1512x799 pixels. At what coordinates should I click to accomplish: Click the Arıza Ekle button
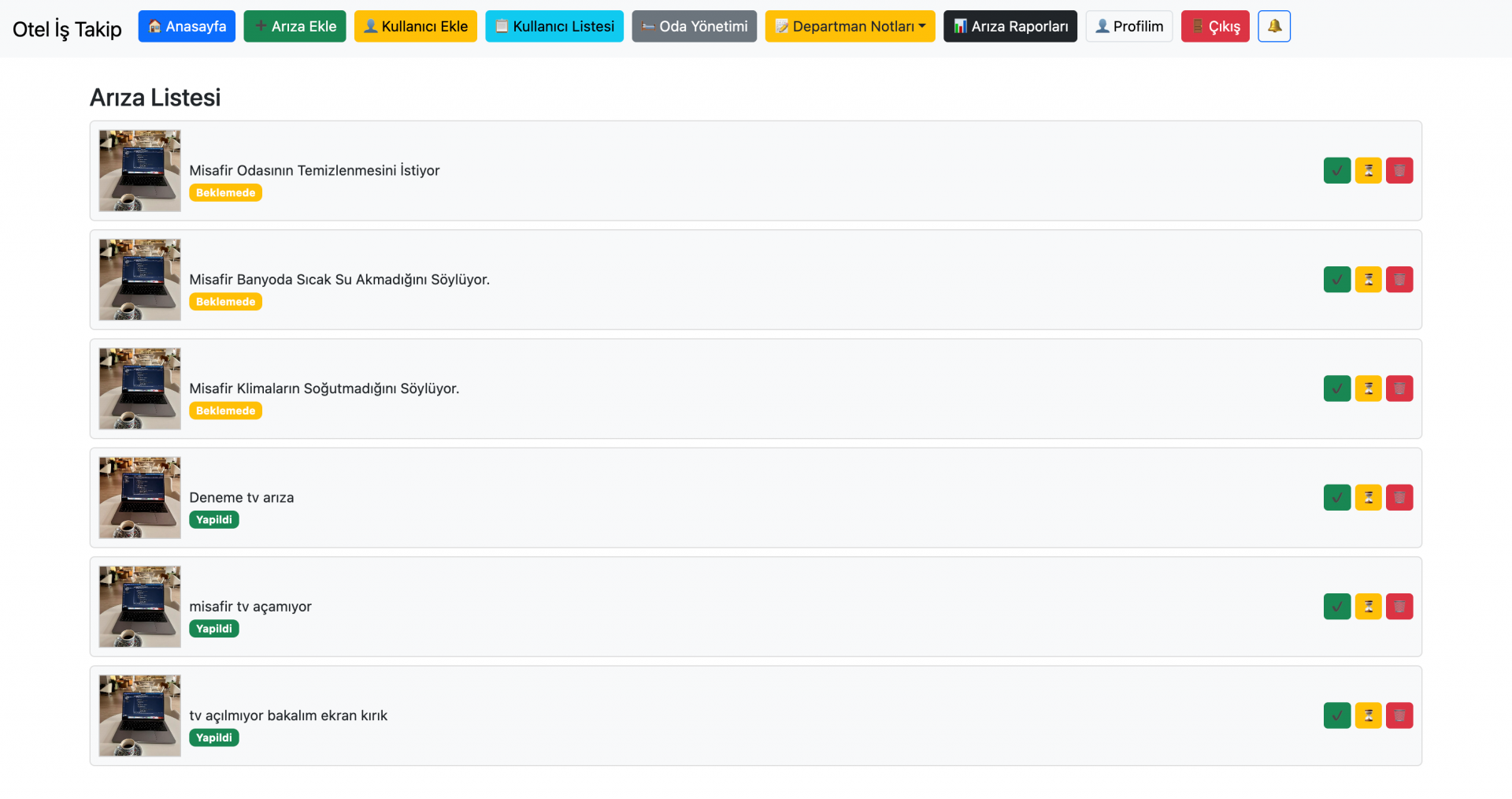pyautogui.click(x=295, y=26)
